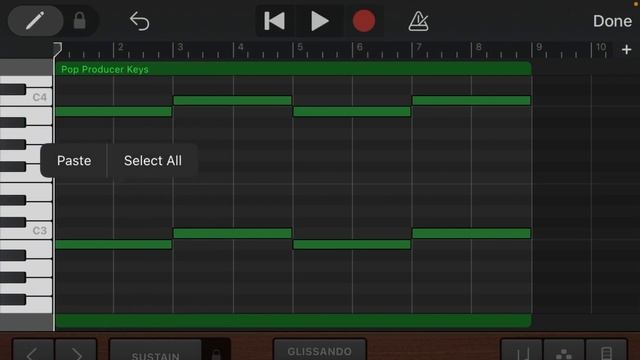Click bar 5 on the ruler
The height and width of the screenshot is (360, 640).
point(300,47)
